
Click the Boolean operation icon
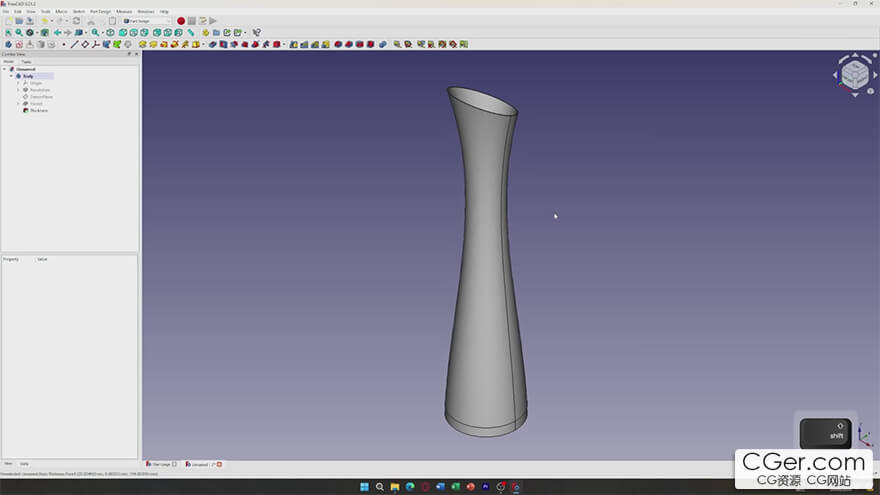pos(383,44)
